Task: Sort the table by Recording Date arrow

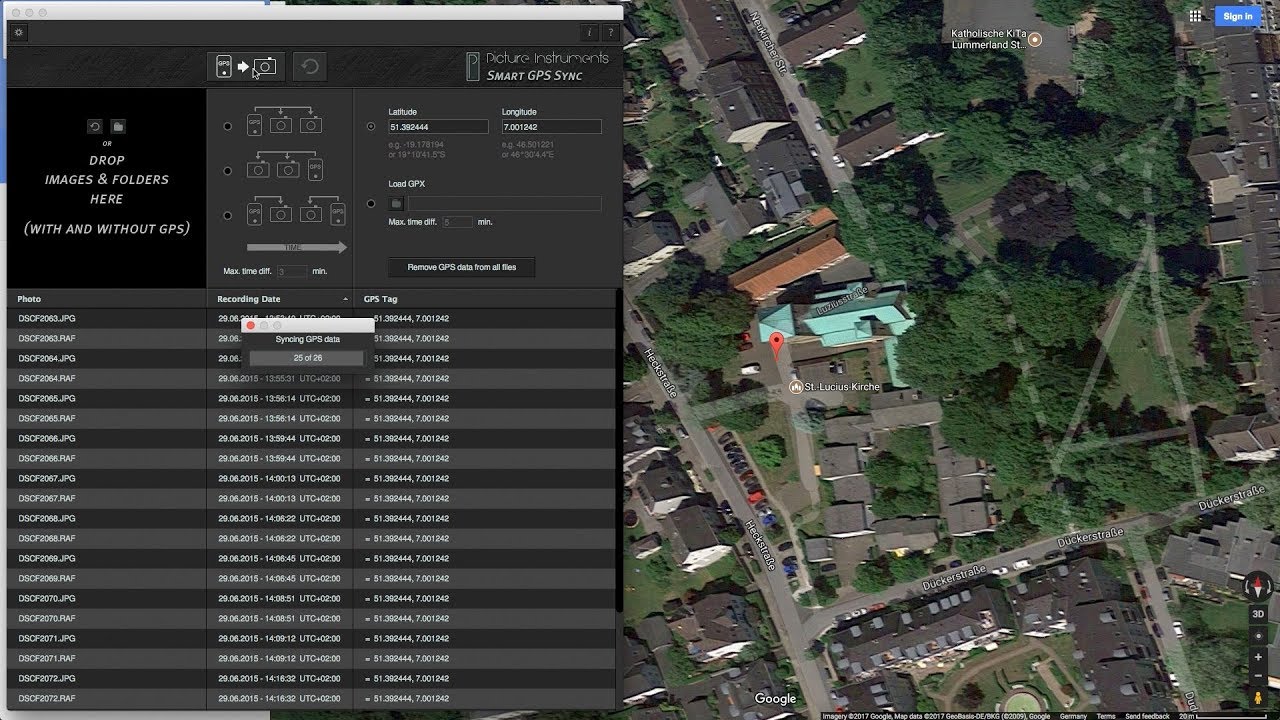Action: [x=345, y=299]
